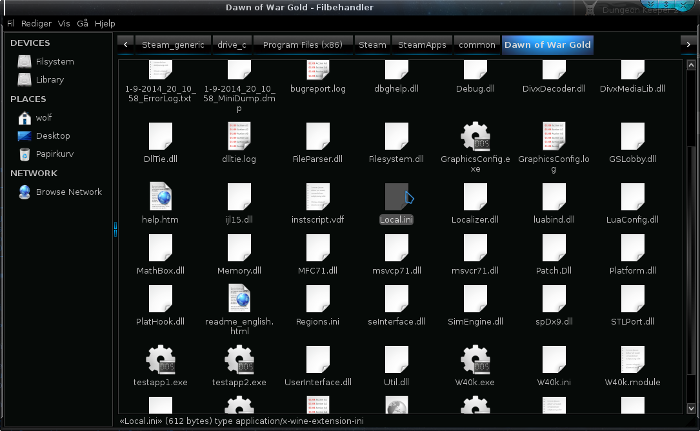
Task: Go to SteamApps path segment
Action: click(x=422, y=45)
